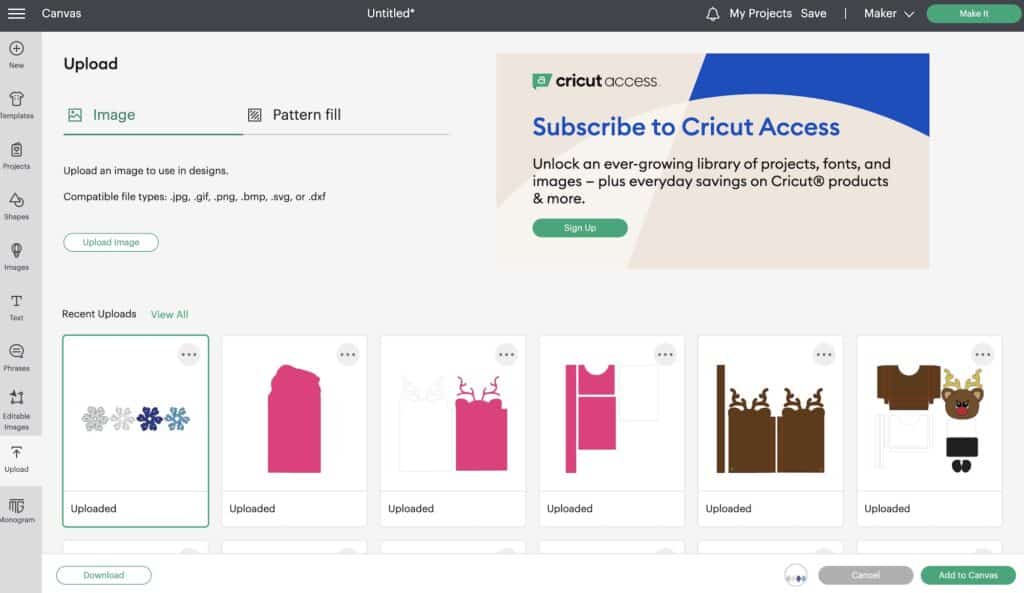Open options for pink bag shape upload
This screenshot has height=593, width=1024.
(347, 355)
